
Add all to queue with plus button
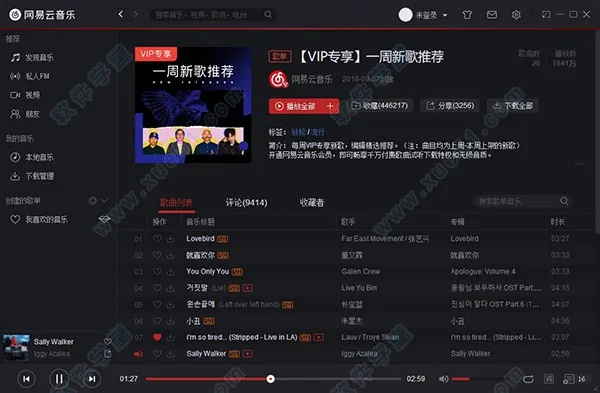point(330,106)
